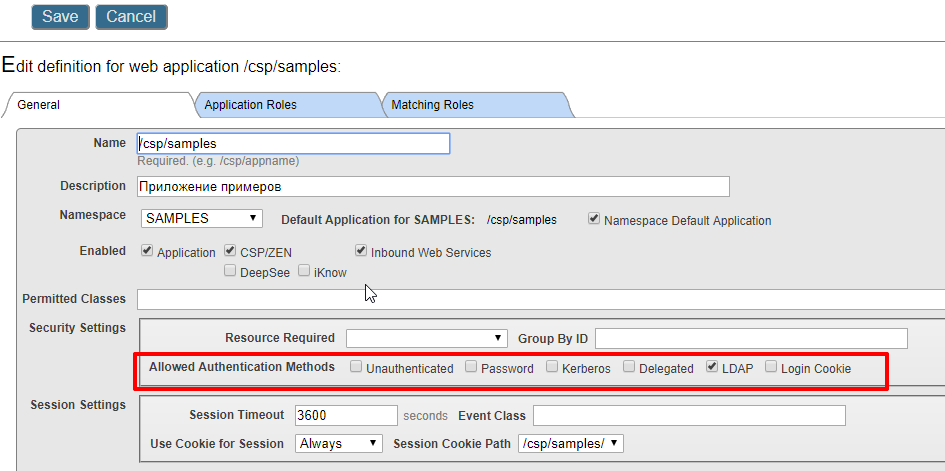Click the Name input field
The height and width of the screenshot is (471, 945).
pos(294,143)
